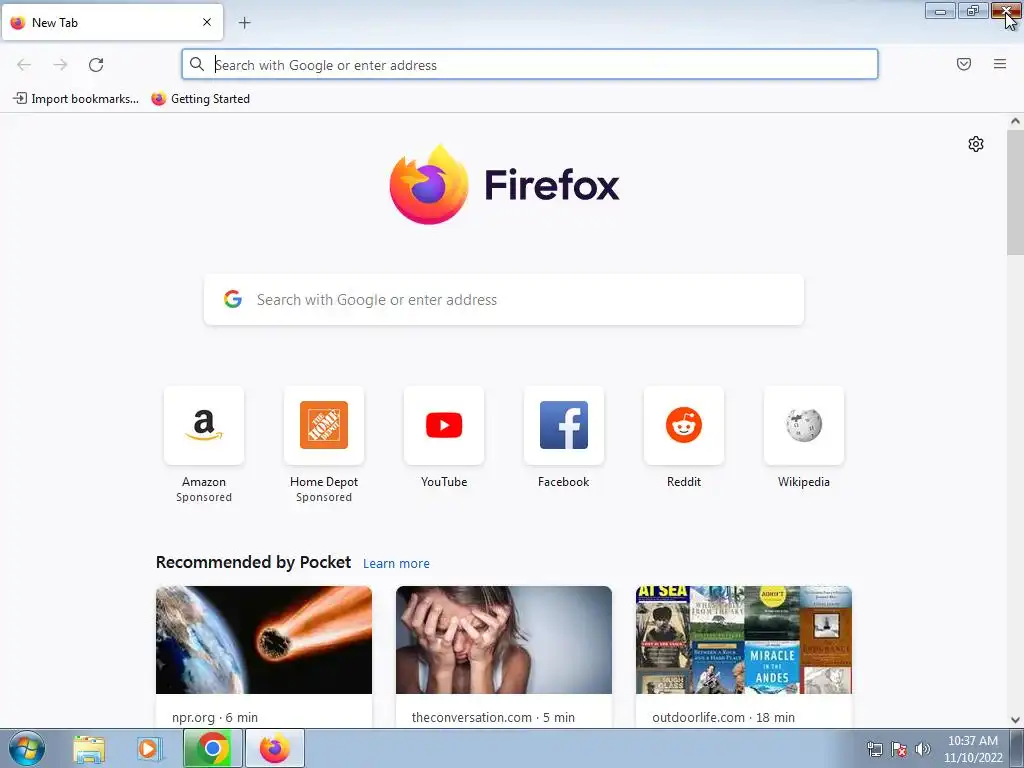Viewport: 1024px width, 768px height.
Task: Click the volume speaker tray icon
Action: 923,749
